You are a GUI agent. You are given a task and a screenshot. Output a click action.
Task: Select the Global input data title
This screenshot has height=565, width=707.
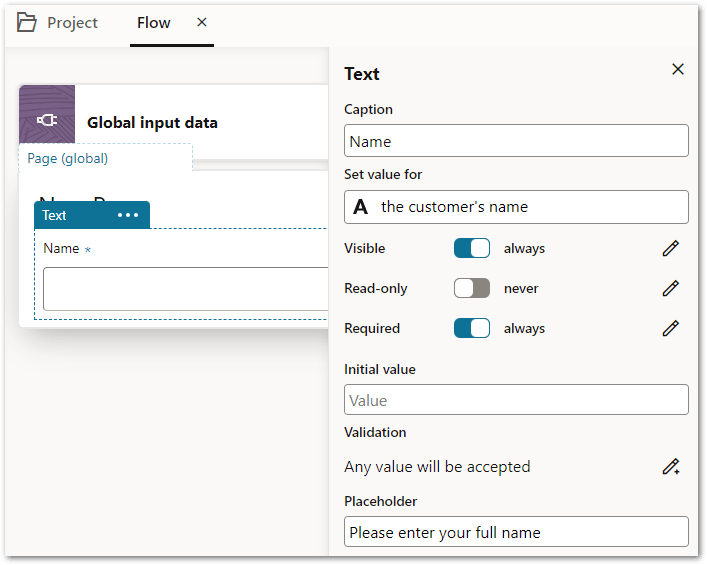(x=152, y=123)
